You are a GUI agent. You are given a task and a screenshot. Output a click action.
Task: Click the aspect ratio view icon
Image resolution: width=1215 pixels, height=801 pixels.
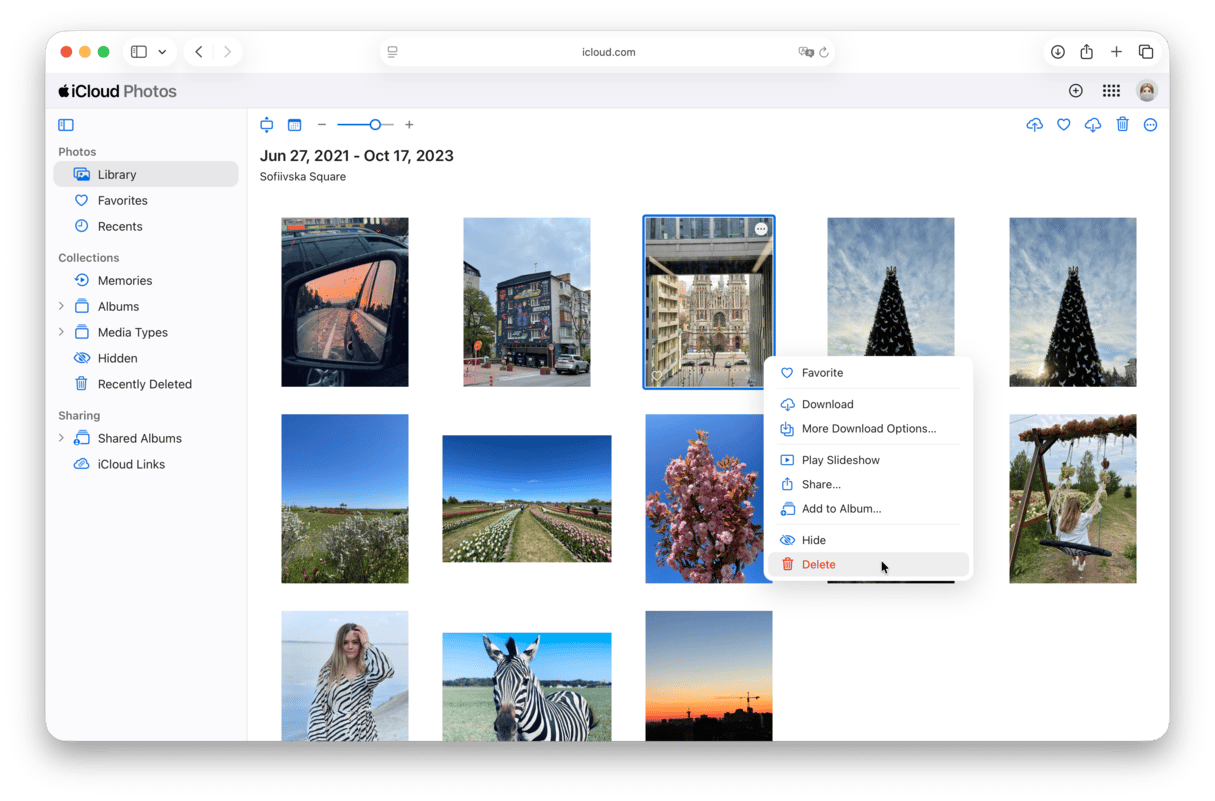(x=267, y=125)
